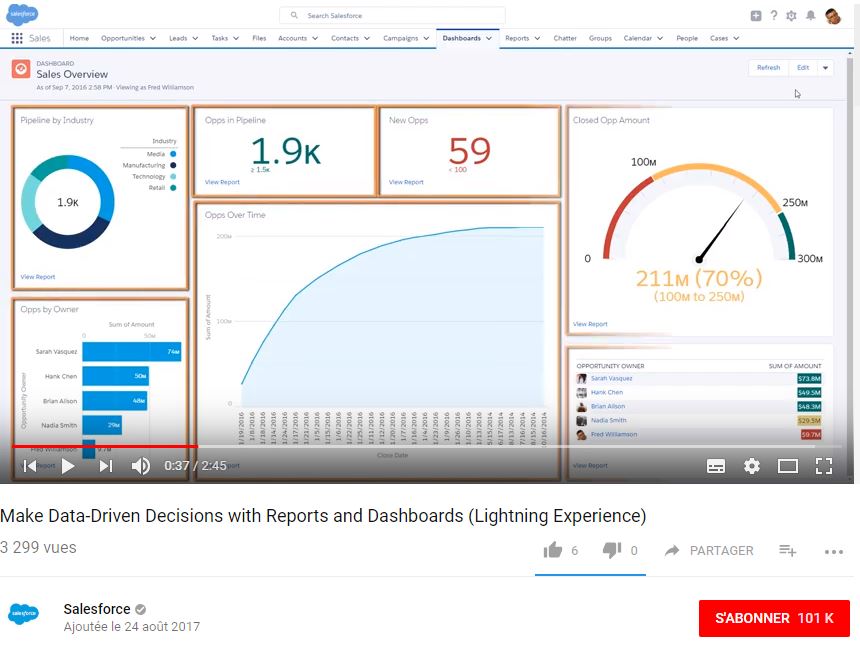This screenshot has height=645, width=860.
Task: Skip to the previous video
Action: click(x=30, y=466)
